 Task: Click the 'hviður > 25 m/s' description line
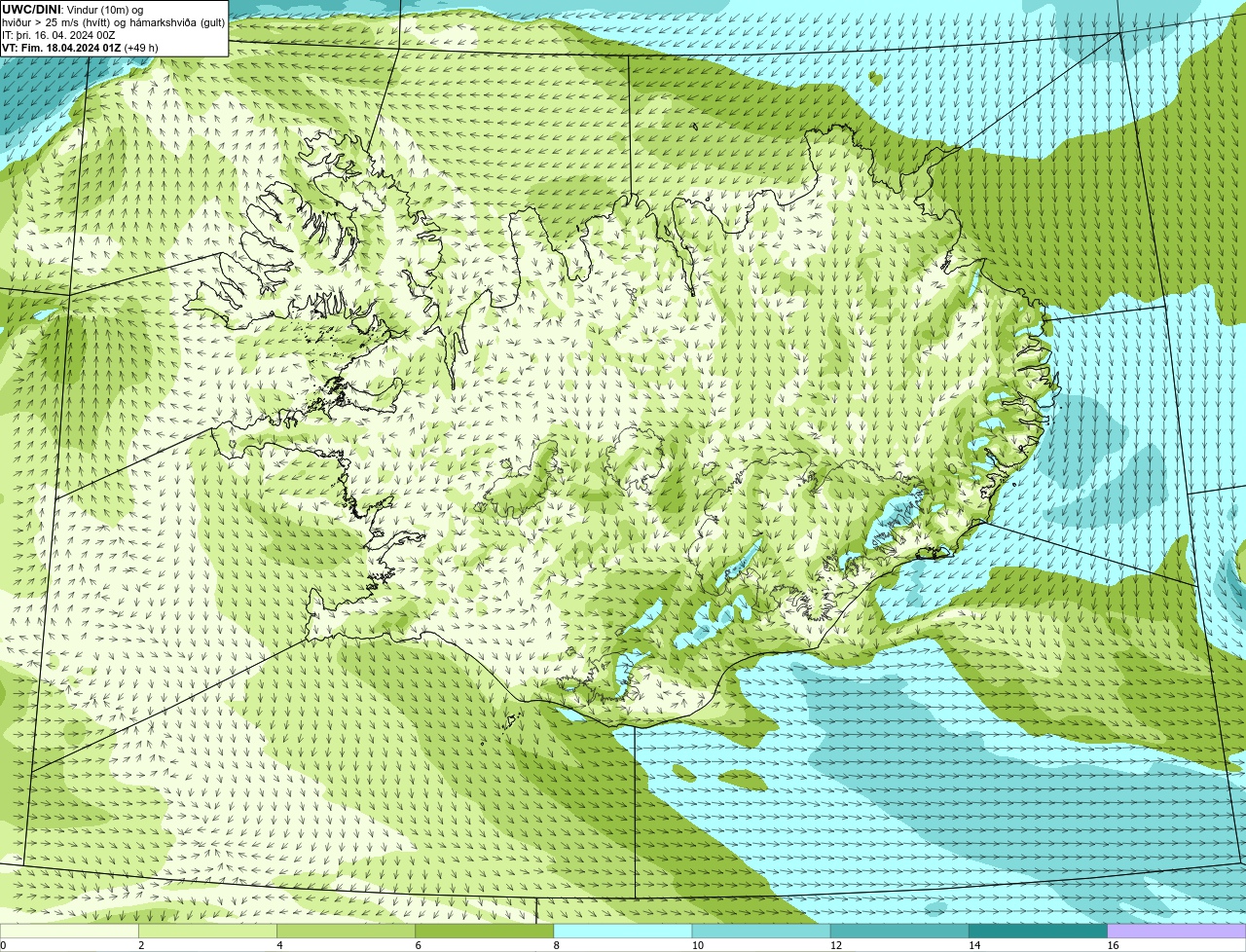coord(113,22)
